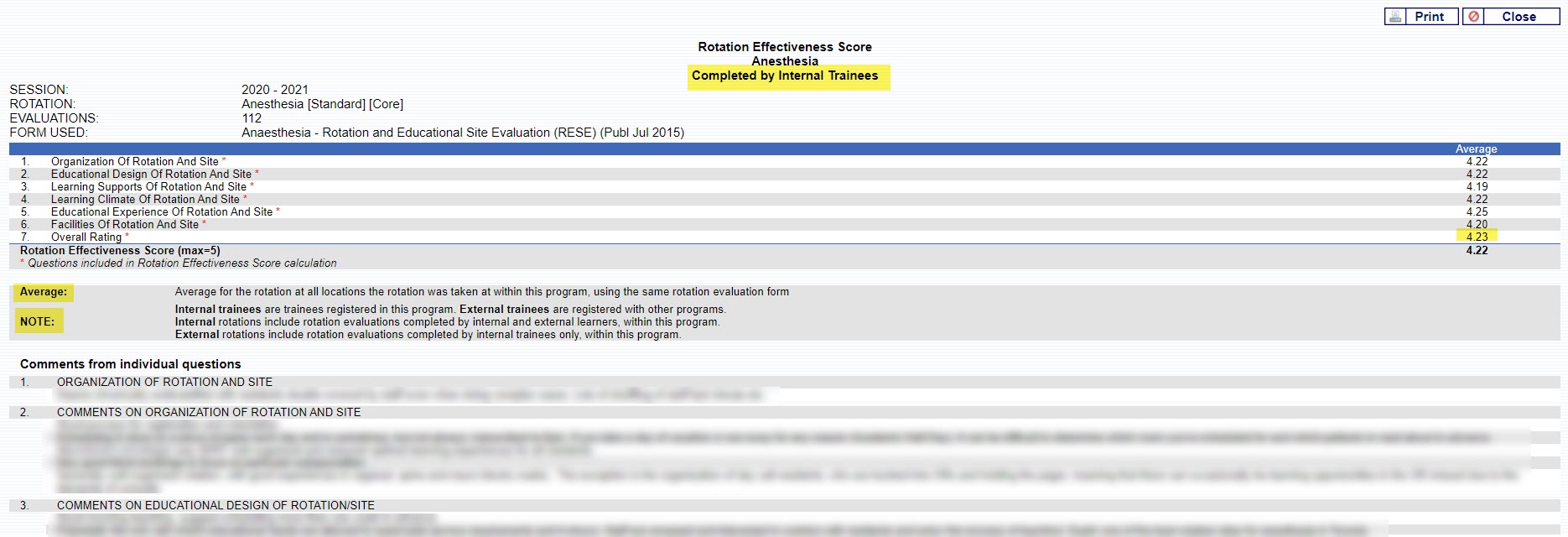Image resolution: width=1568 pixels, height=537 pixels.
Task: Click the bold 4.22 Rotation Effectiveness Score value
Action: click(x=1477, y=250)
